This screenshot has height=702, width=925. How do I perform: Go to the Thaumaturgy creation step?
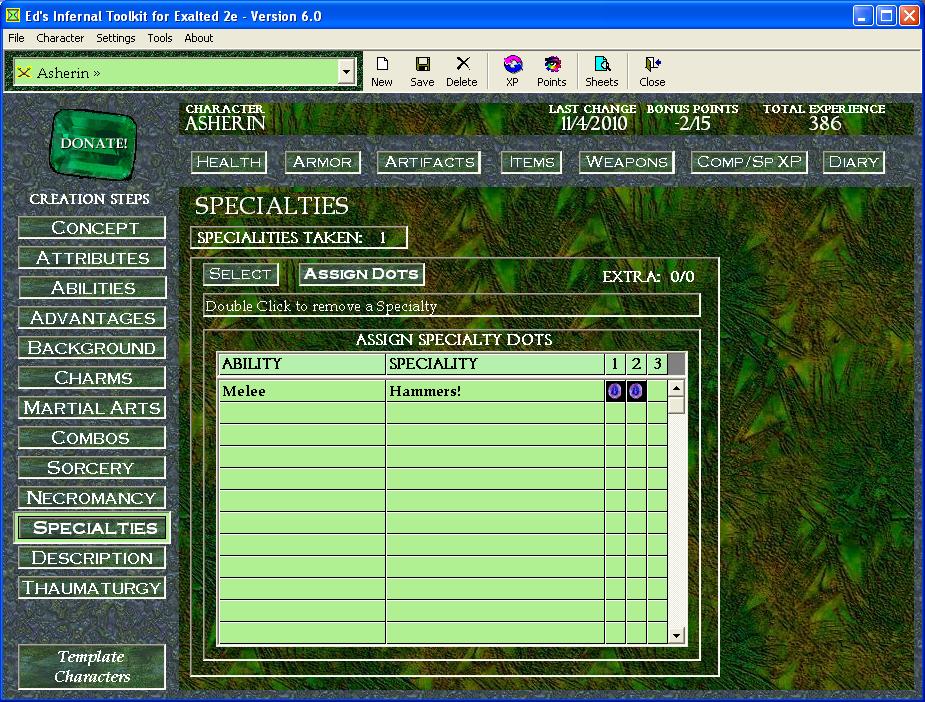pos(92,588)
